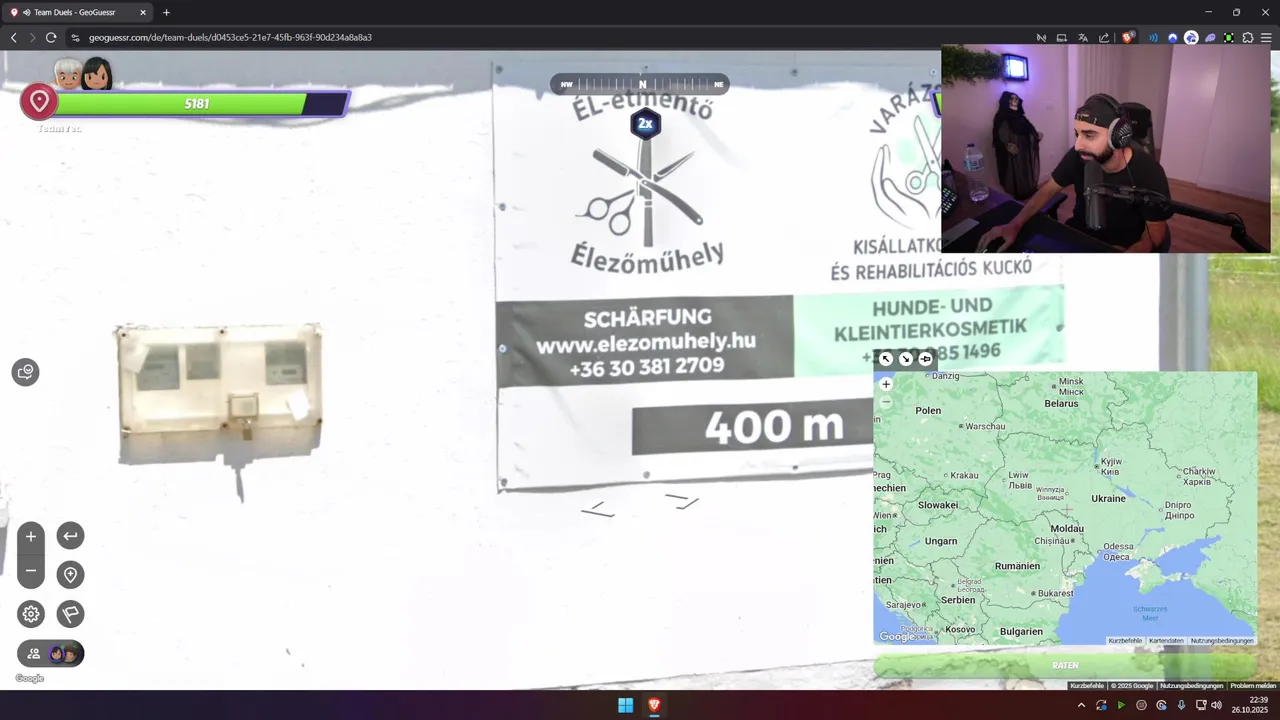Open a new browser tab

[x=166, y=13]
